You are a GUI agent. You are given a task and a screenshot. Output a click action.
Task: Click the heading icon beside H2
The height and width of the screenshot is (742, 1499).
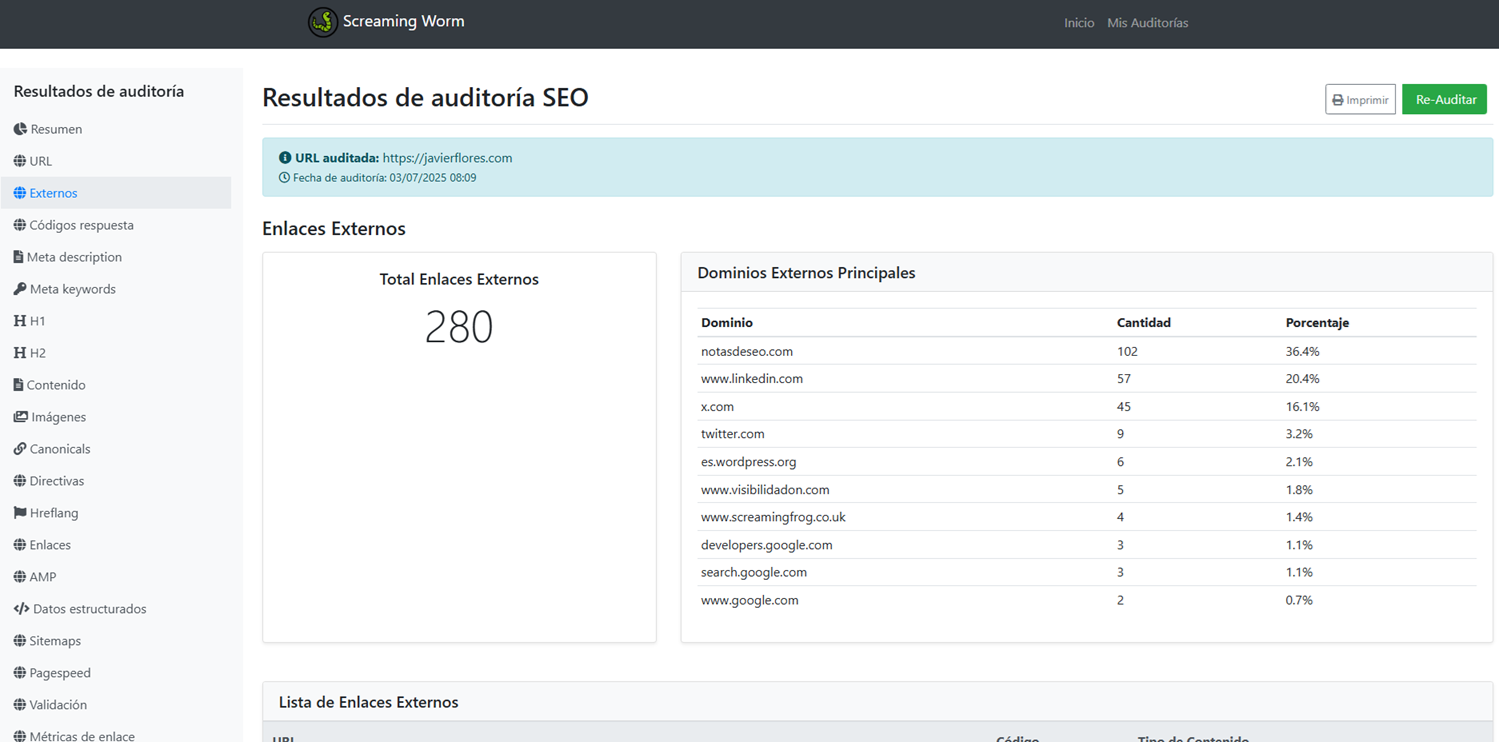coord(20,353)
